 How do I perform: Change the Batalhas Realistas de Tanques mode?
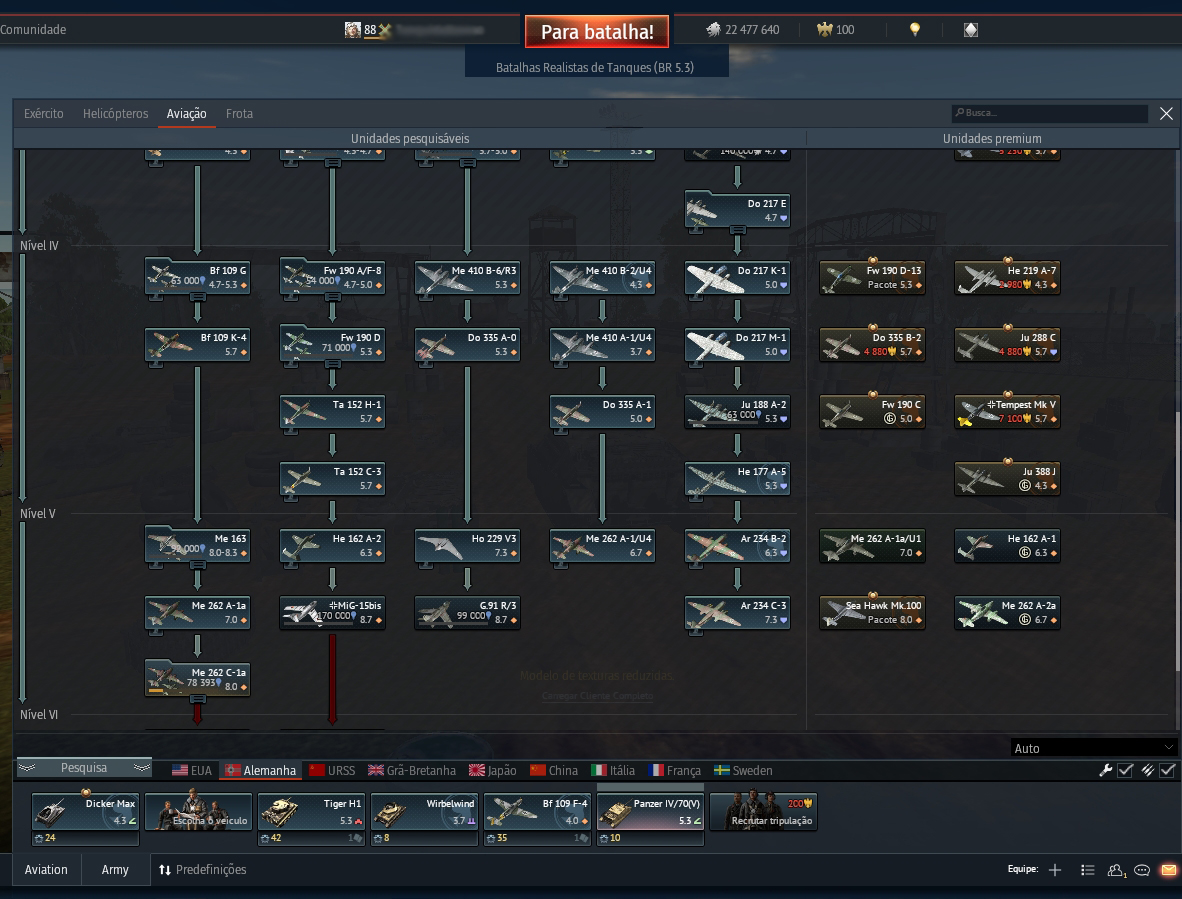[595, 67]
